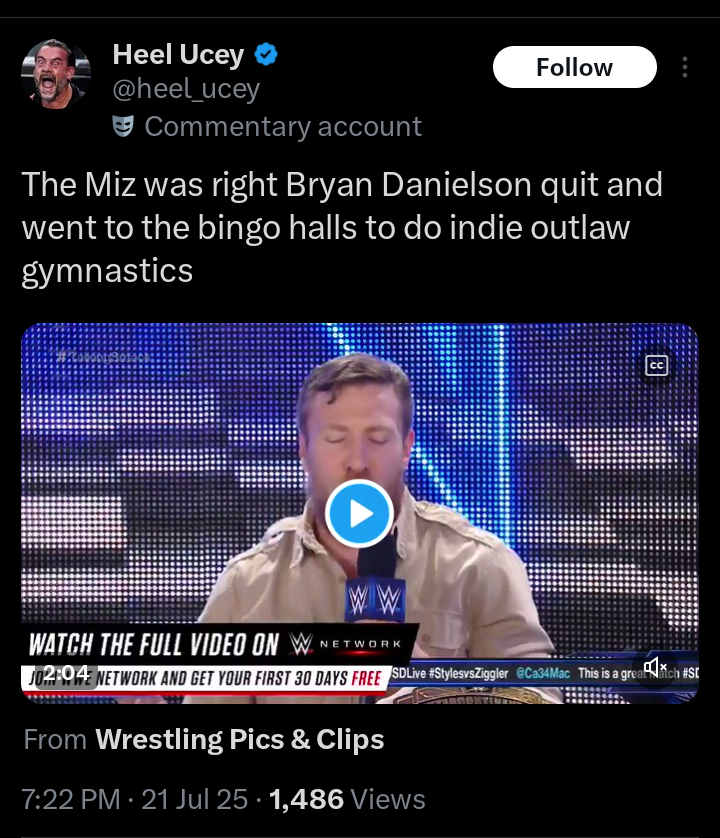
Task: Open the three-dot more options menu
Action: point(685,67)
